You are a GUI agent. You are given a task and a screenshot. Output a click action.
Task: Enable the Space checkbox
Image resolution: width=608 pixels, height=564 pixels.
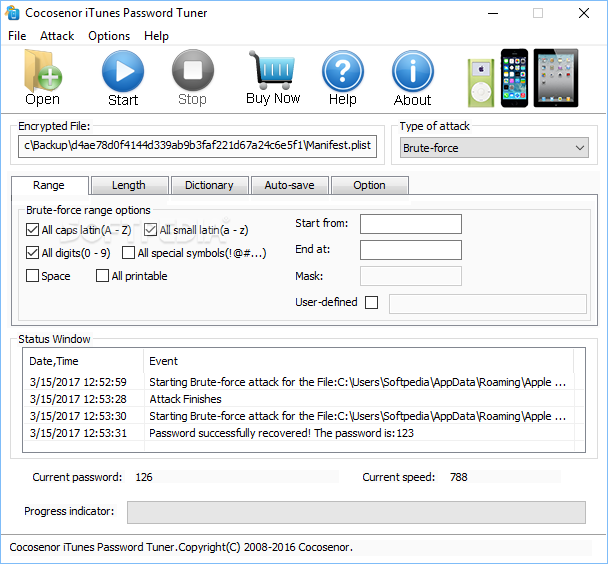pos(32,276)
